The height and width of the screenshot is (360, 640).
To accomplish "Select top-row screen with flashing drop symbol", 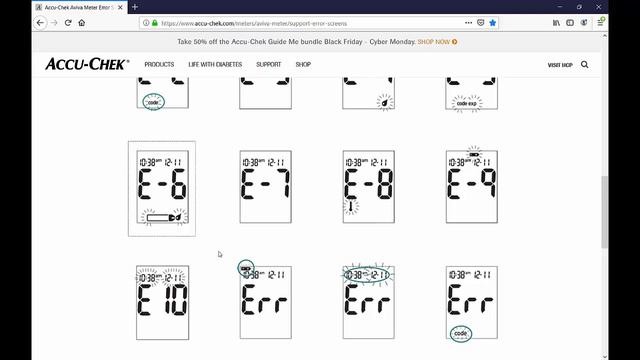I will [369, 94].
